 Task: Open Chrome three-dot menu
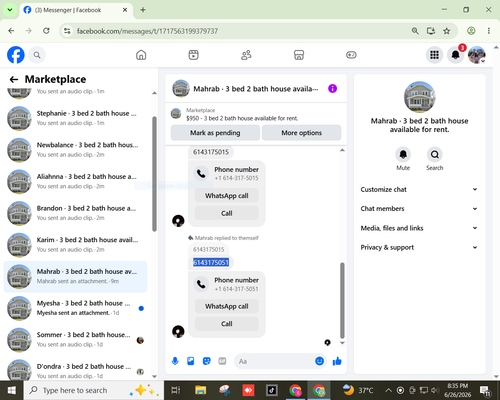click(489, 31)
